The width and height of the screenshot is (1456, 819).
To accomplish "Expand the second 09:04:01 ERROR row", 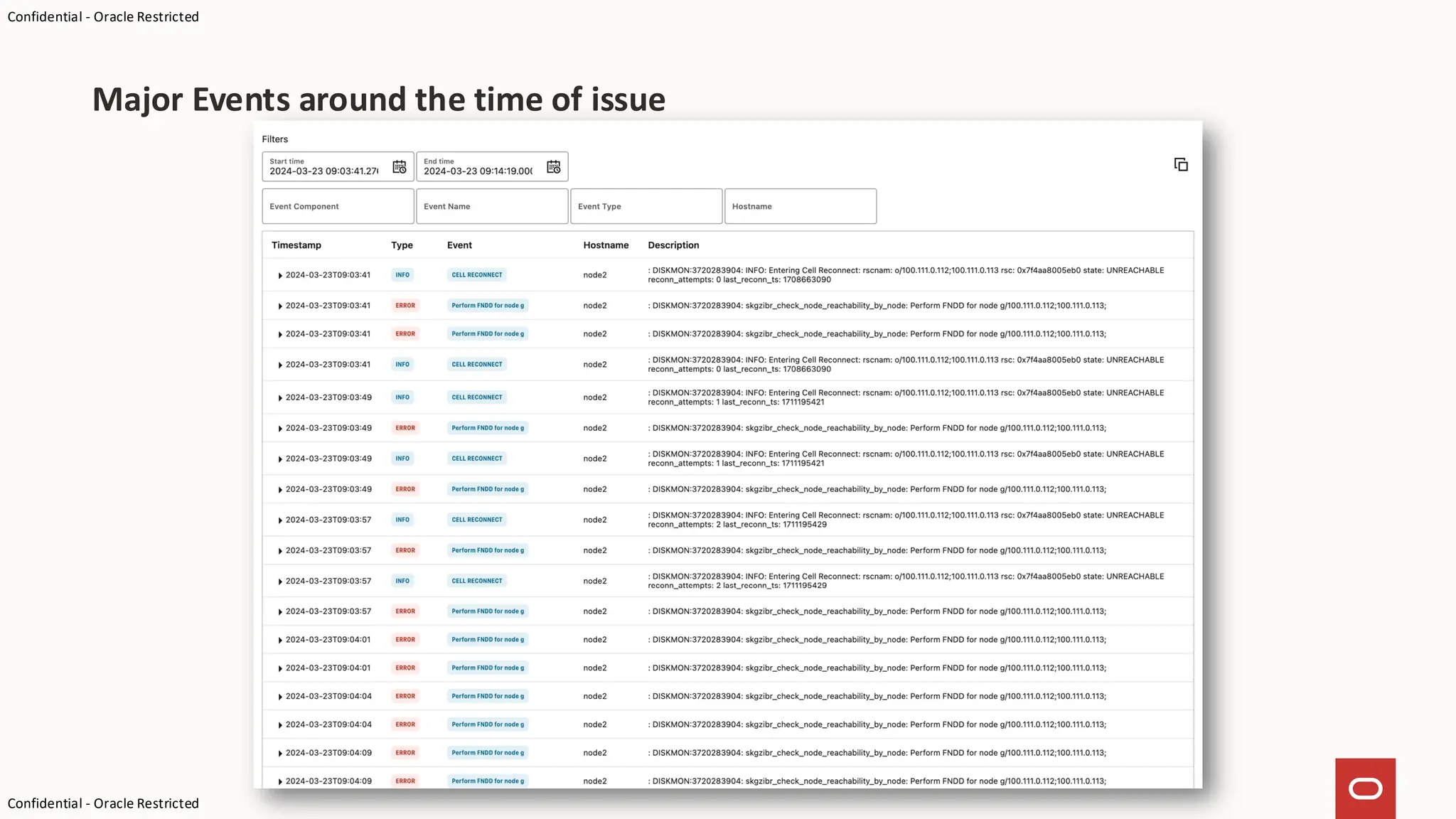I will click(280, 668).
